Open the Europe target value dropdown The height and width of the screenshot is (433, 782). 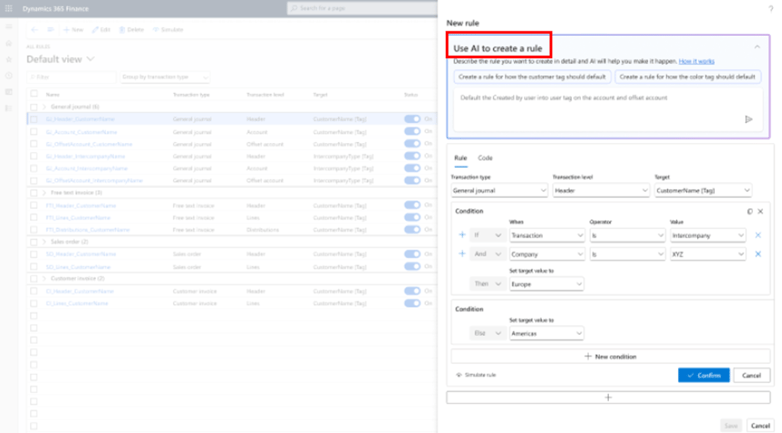[x=547, y=284]
